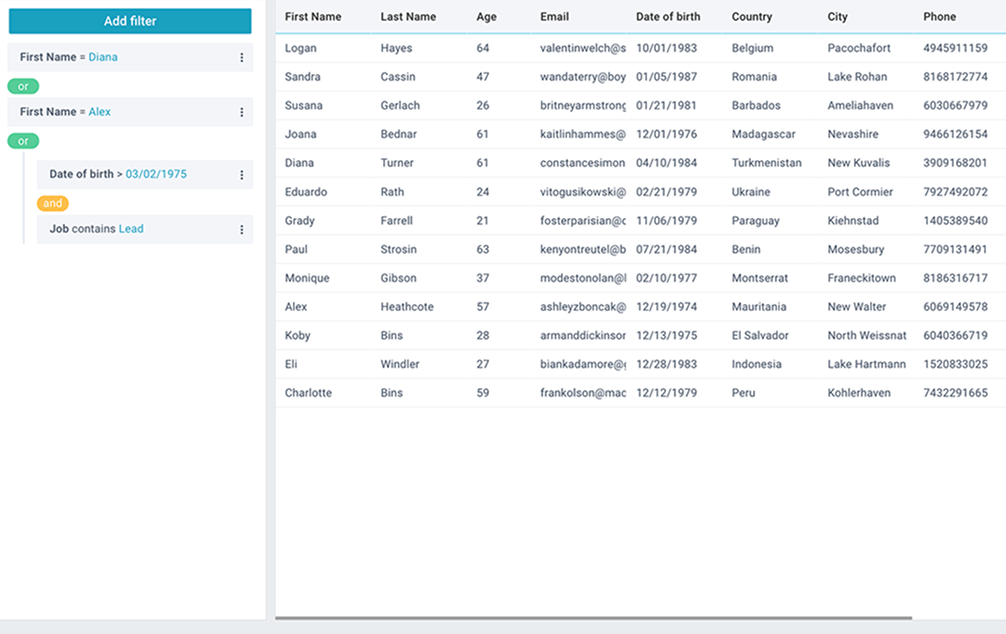The height and width of the screenshot is (634, 1006).
Task: Sort by Phone column header
Action: pos(939,17)
